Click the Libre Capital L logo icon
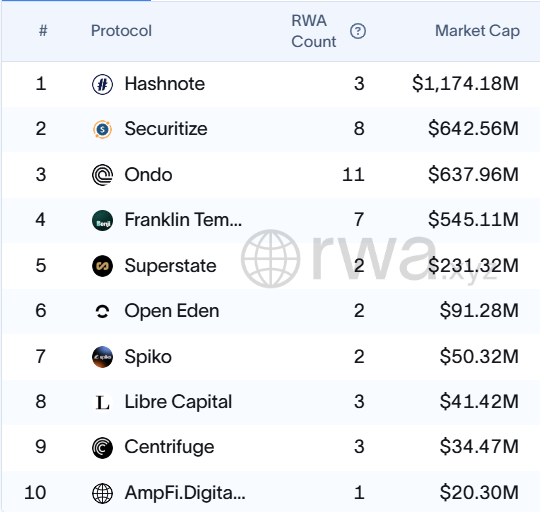This screenshot has width=540, height=512. 102,402
